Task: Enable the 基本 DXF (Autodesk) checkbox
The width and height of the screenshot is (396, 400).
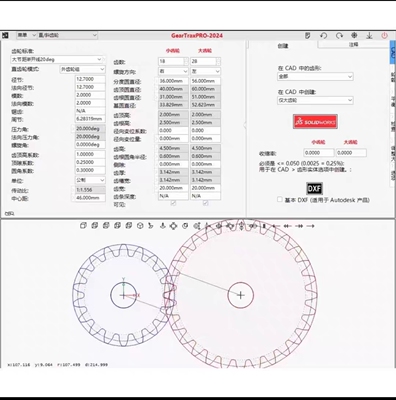Action: (280, 199)
